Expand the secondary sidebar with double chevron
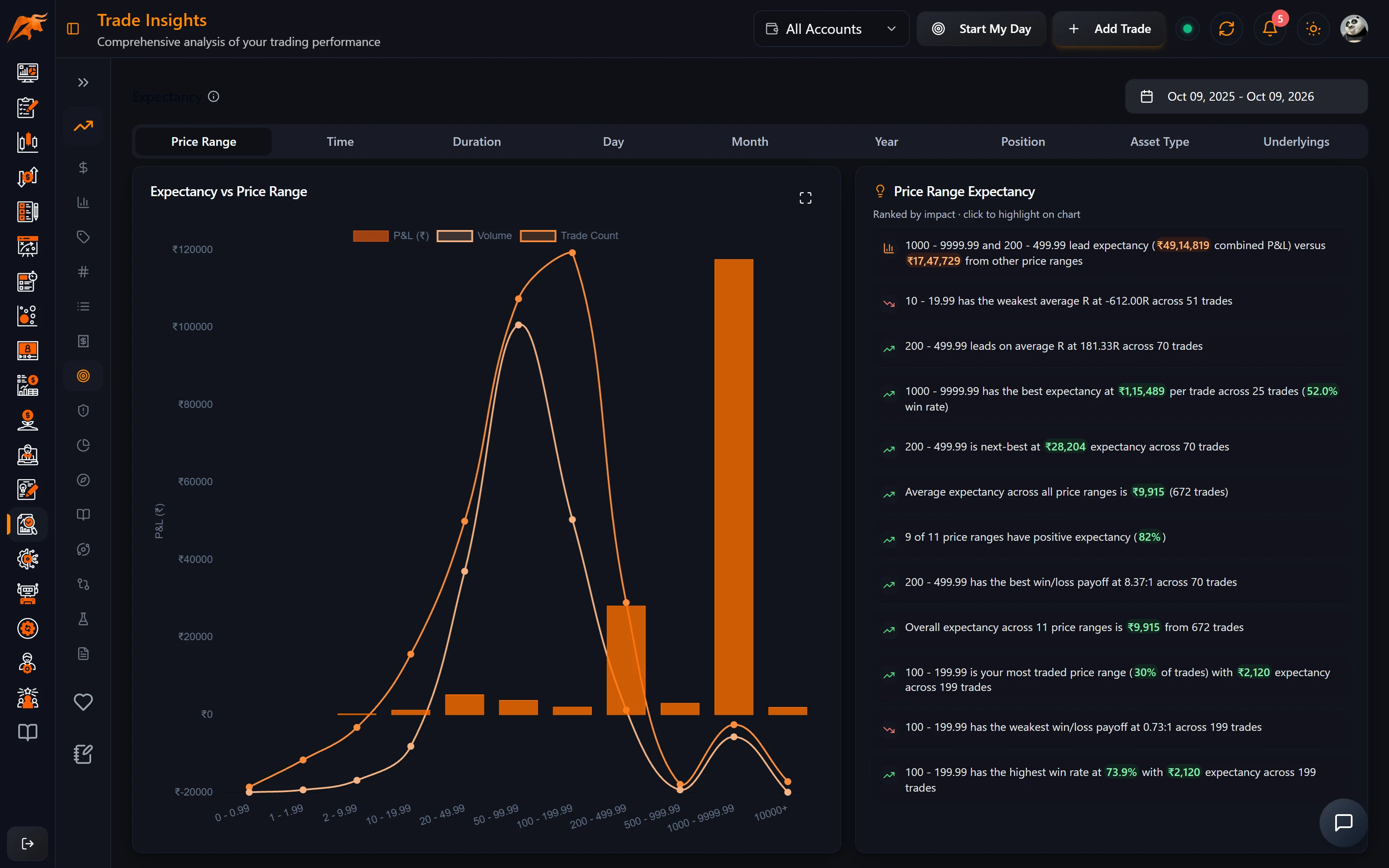Screen dimensions: 1389x868 coord(83,82)
